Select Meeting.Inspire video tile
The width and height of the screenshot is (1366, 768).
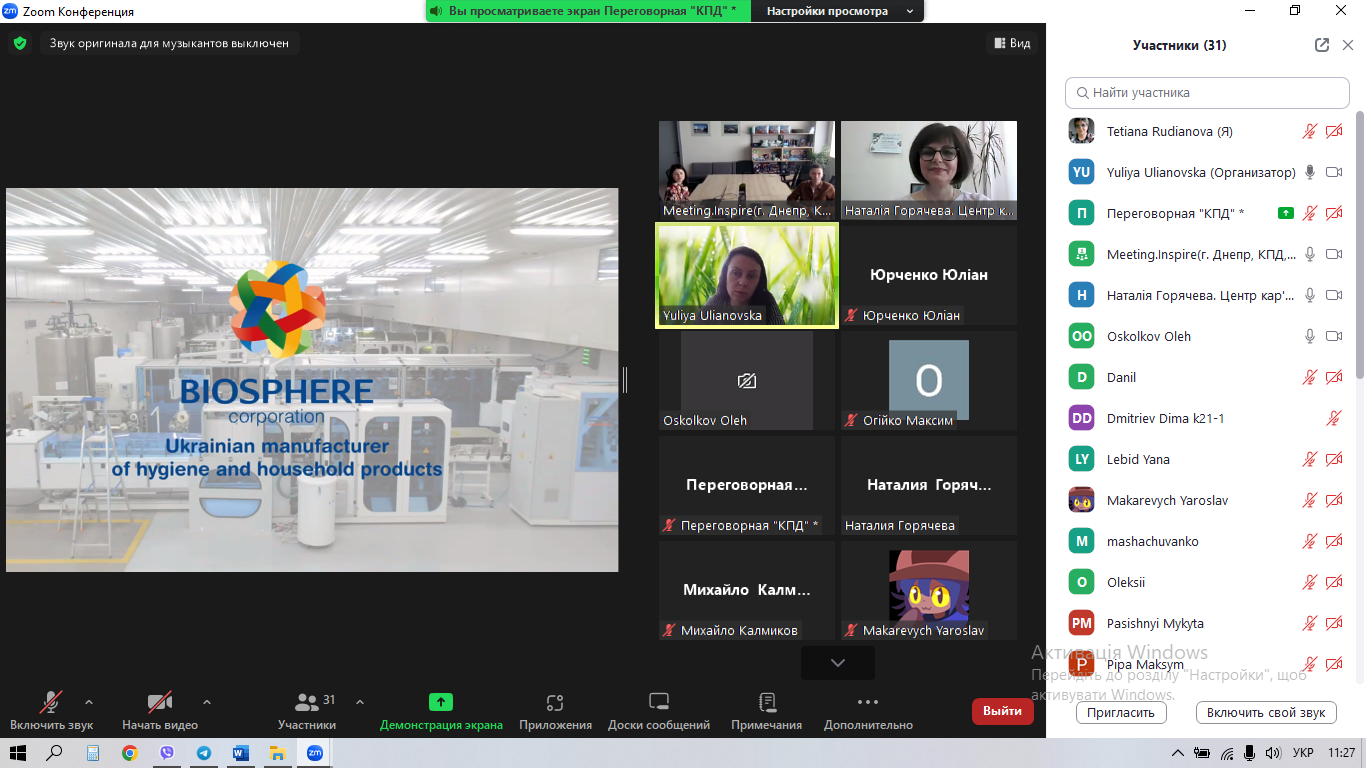747,170
